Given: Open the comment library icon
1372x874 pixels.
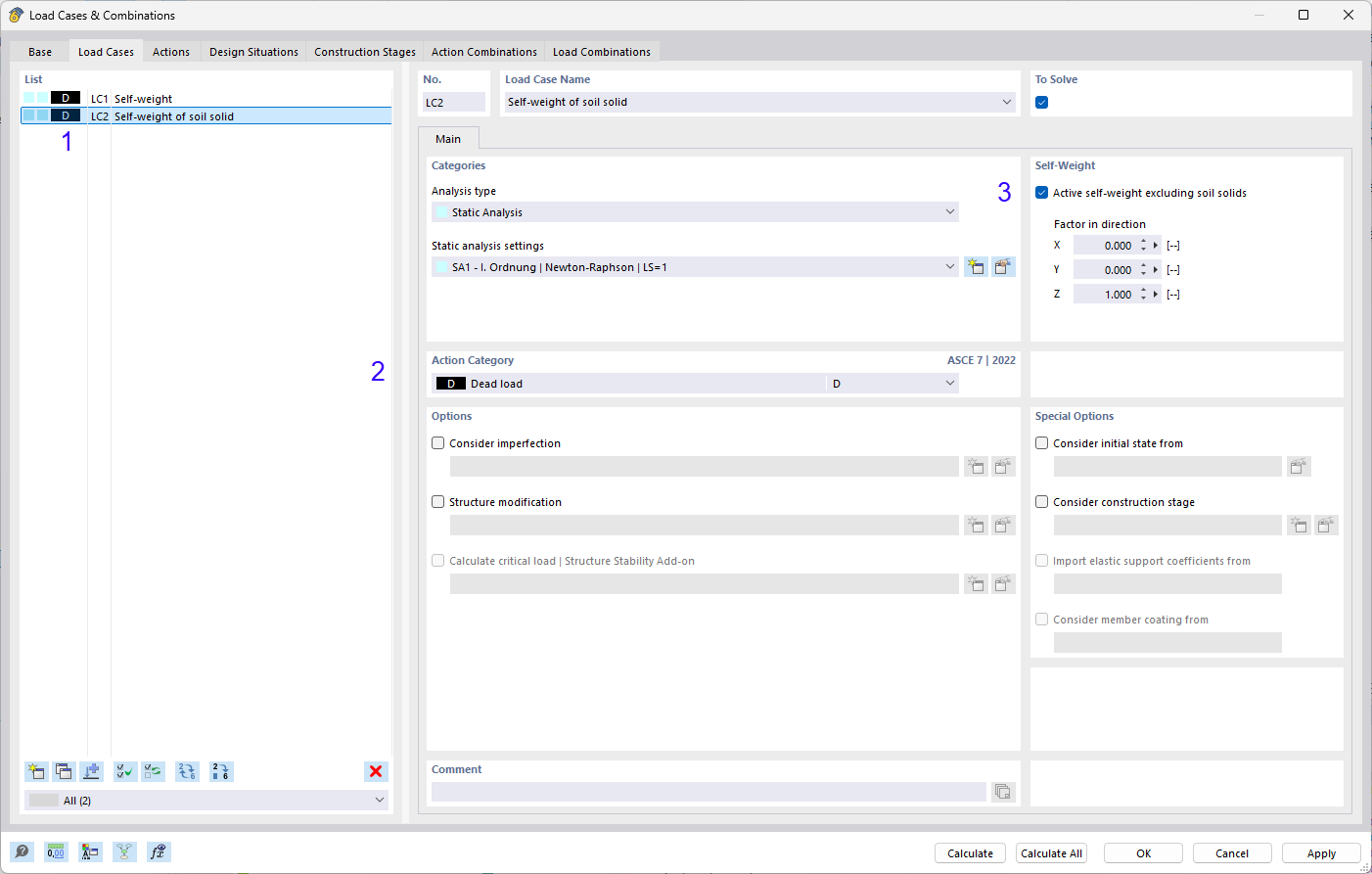Looking at the screenshot, I should [1003, 792].
